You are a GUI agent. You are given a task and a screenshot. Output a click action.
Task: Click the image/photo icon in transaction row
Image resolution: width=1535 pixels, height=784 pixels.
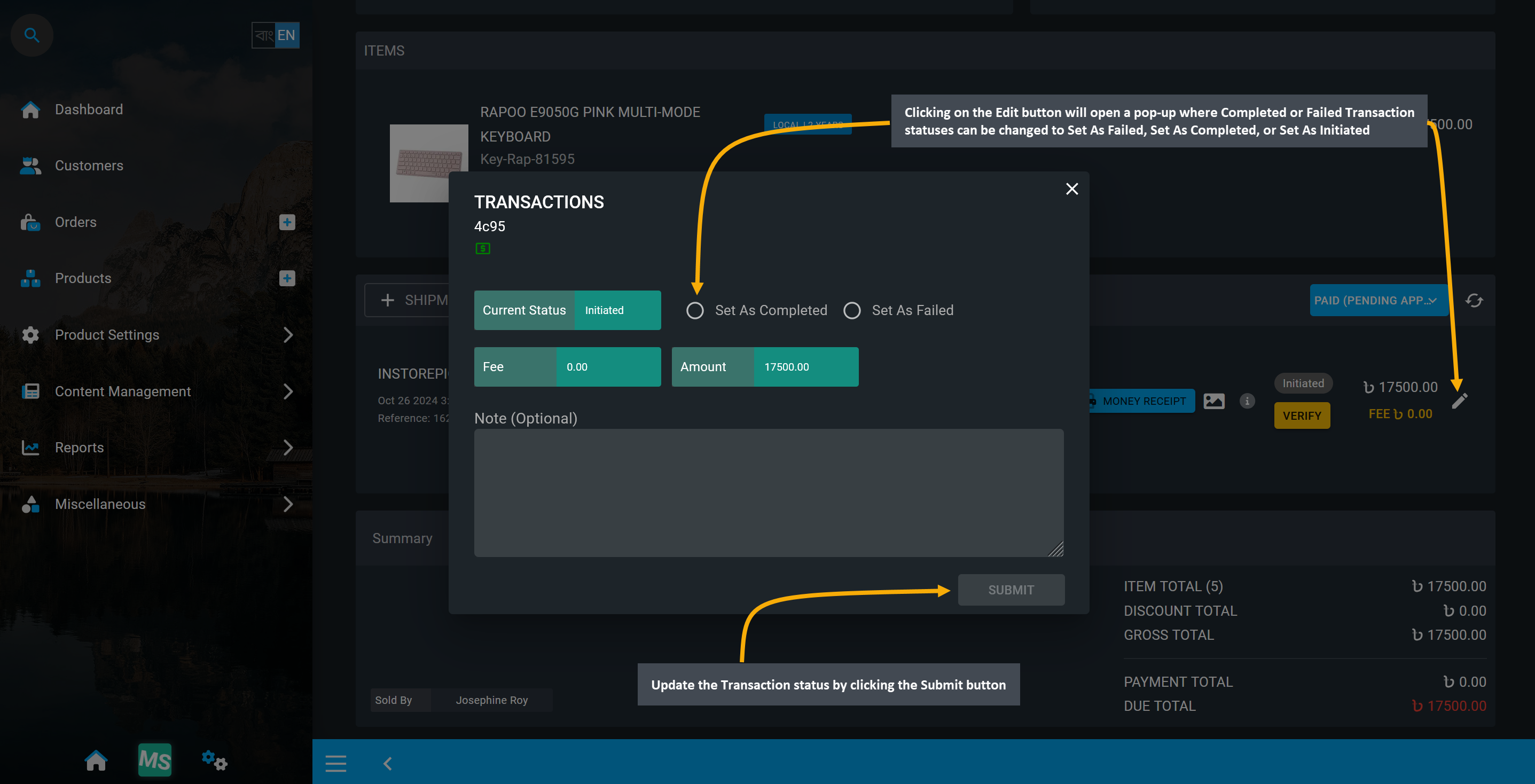click(x=1214, y=400)
